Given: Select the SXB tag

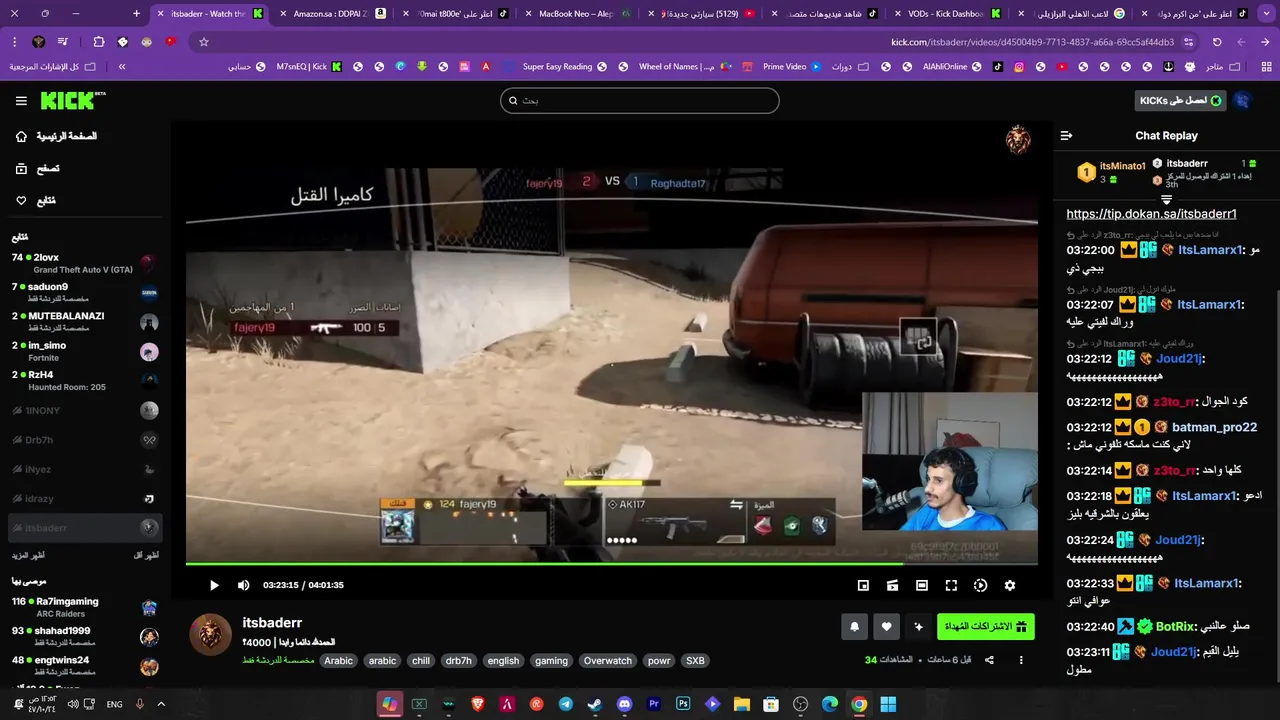Looking at the screenshot, I should (695, 661).
